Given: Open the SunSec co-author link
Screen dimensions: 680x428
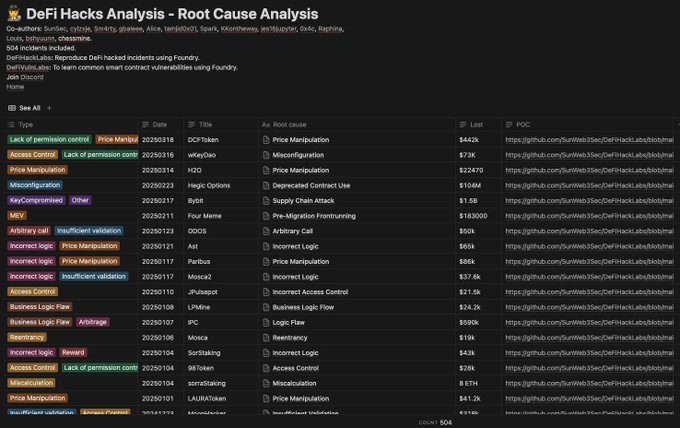Looking at the screenshot, I should [x=55, y=29].
